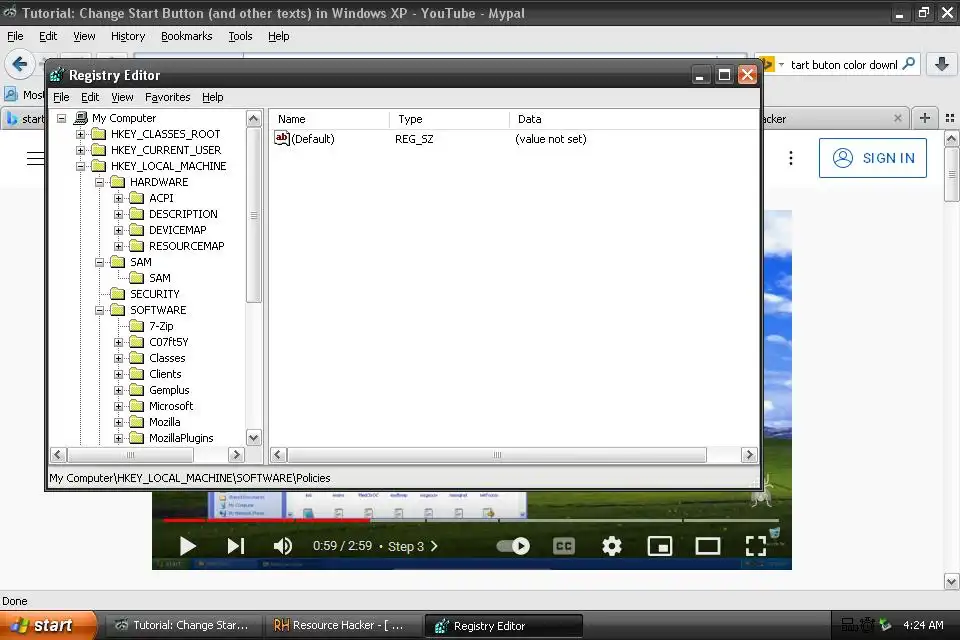The height and width of the screenshot is (640, 960).
Task: Click the Windows start button
Action: tap(48, 625)
